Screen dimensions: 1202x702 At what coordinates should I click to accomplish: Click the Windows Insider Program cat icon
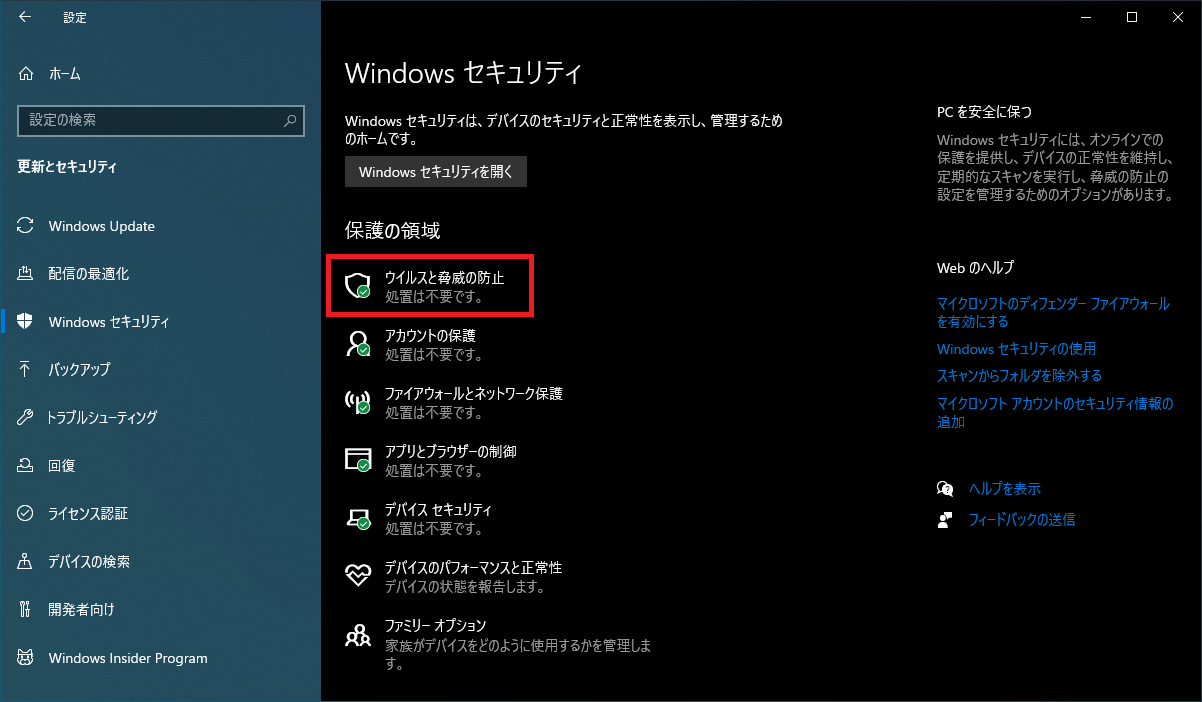point(27,658)
